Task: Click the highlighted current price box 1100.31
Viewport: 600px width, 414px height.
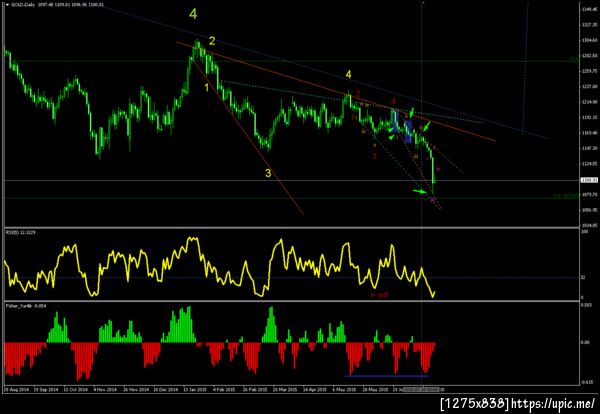Action: coord(589,180)
